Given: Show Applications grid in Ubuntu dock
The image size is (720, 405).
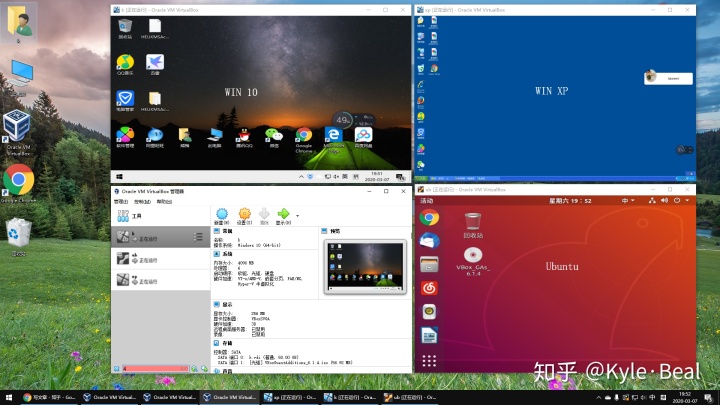Looking at the screenshot, I should tap(429, 361).
